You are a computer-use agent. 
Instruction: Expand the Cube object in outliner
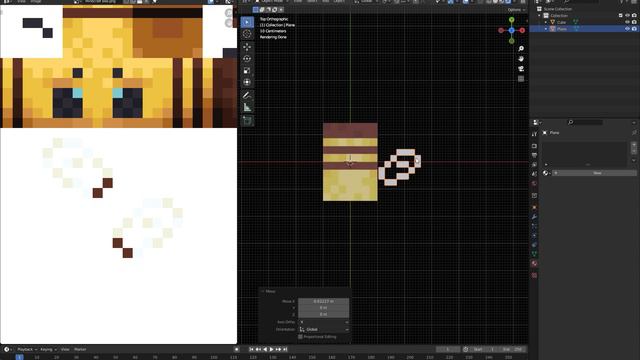[x=546, y=22]
